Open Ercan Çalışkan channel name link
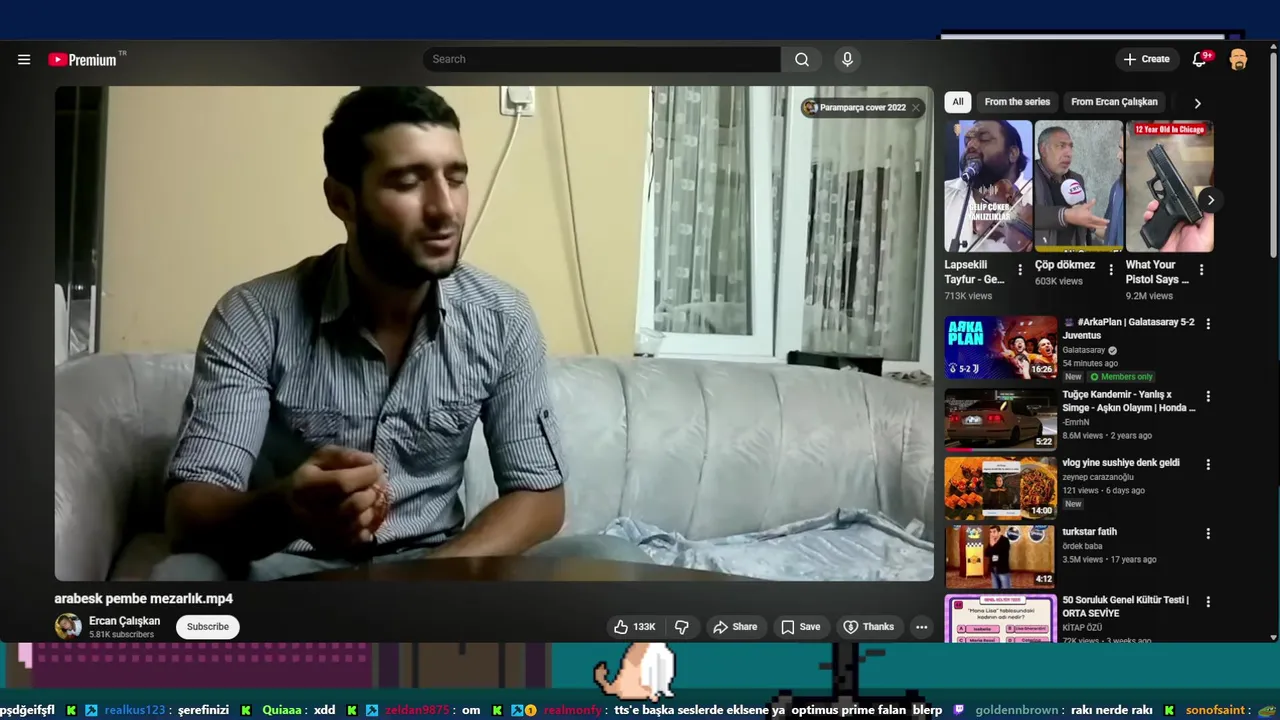Viewport: 1280px width, 720px height. pyautogui.click(x=124, y=621)
